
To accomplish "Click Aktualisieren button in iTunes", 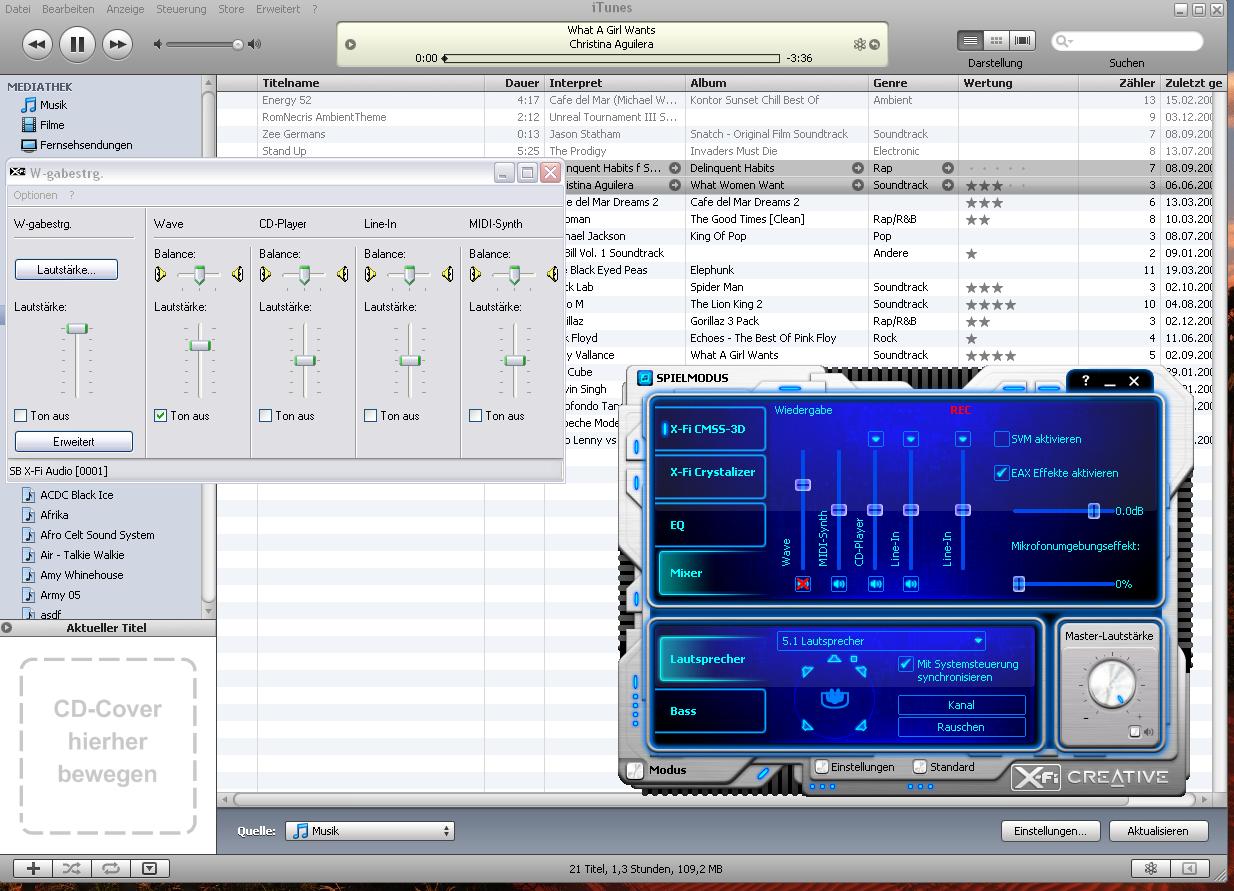I will tap(1158, 831).
